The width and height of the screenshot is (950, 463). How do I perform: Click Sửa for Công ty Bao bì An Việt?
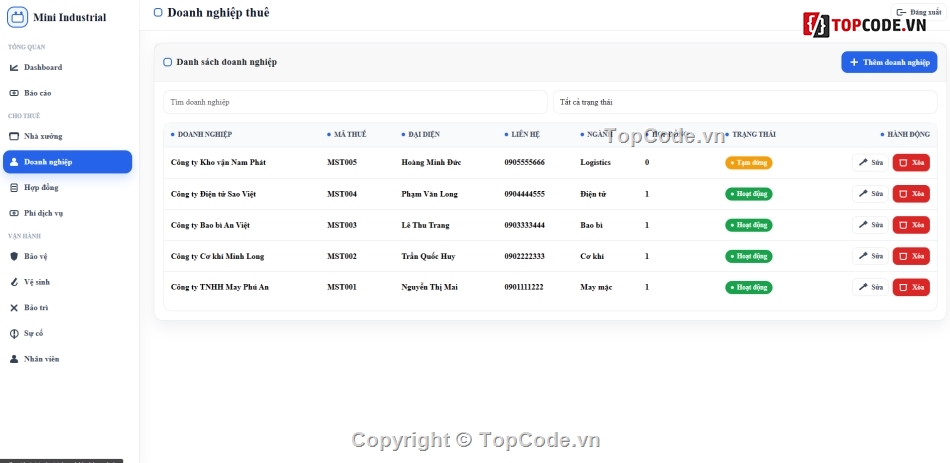pyautogui.click(x=871, y=225)
